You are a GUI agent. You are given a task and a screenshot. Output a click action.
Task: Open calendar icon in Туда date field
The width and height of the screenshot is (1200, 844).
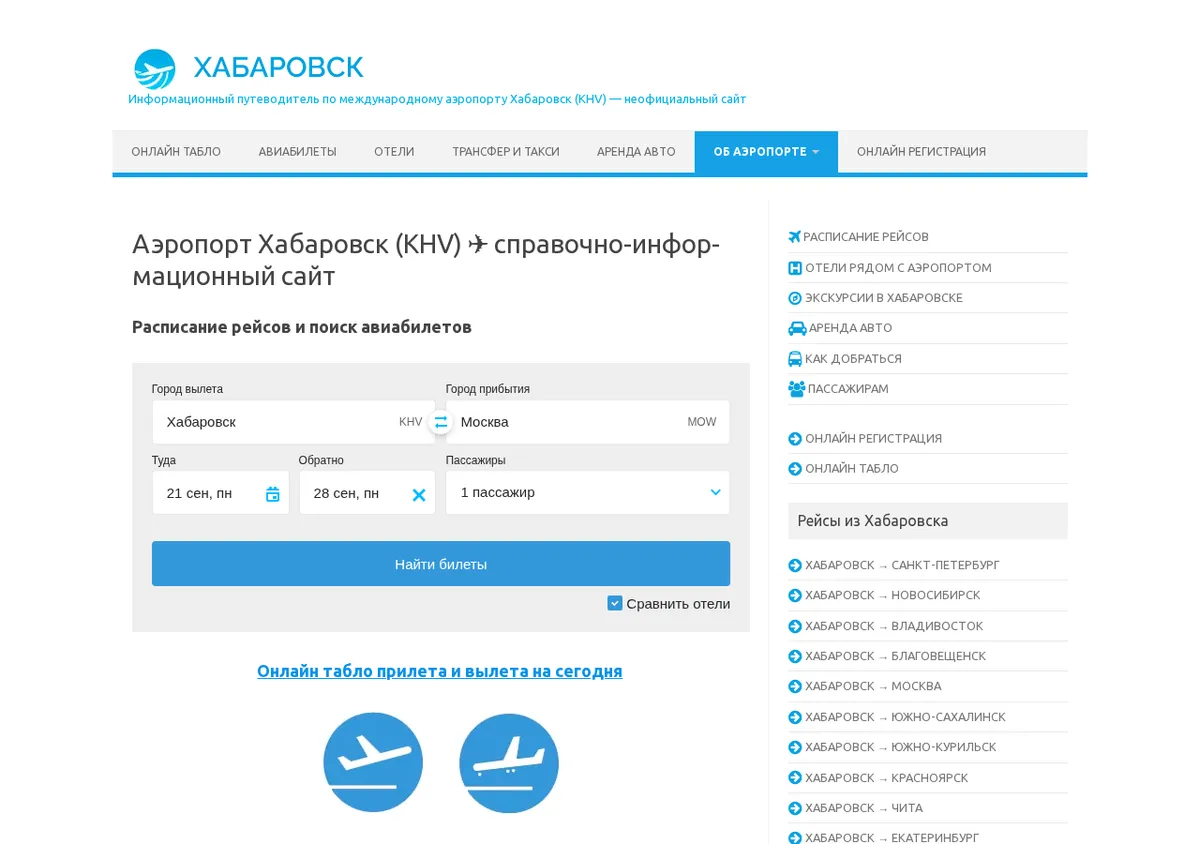point(272,494)
